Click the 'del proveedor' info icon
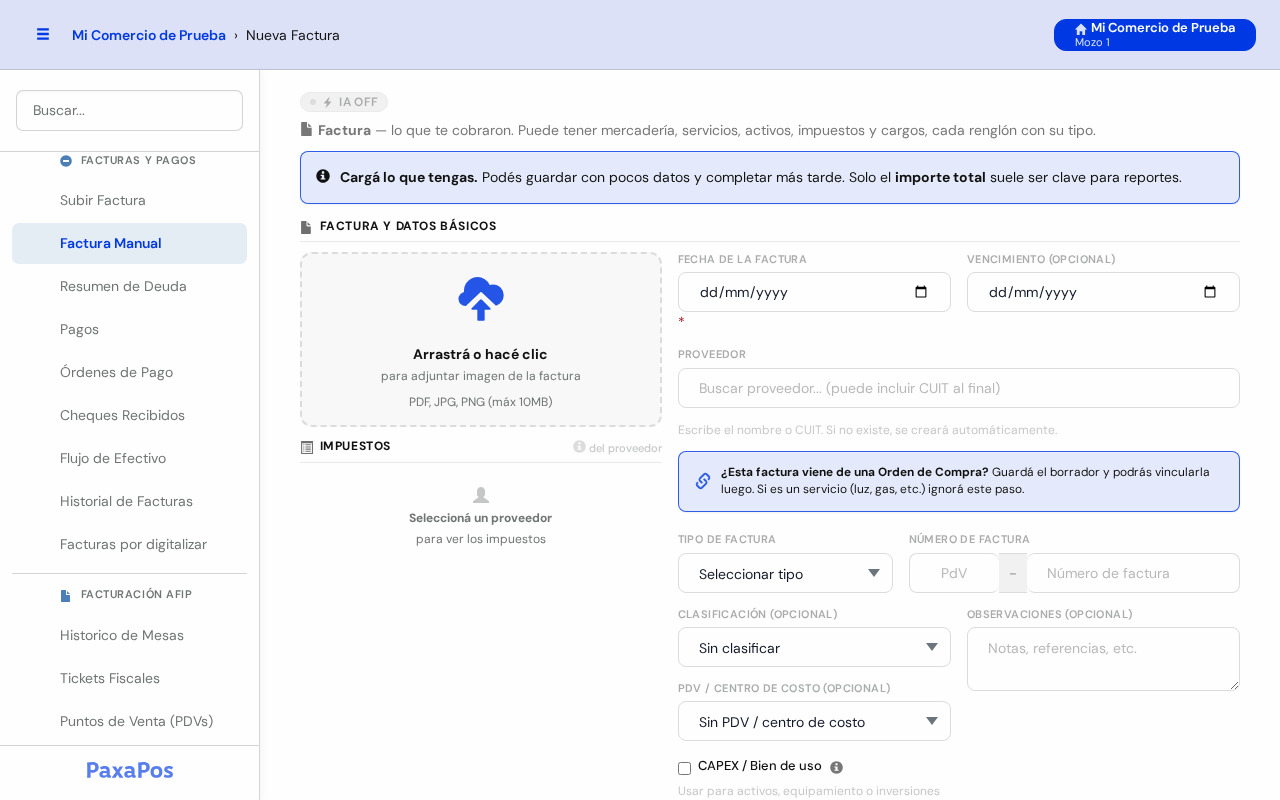Screen dimensions: 1280x800 coord(579,446)
